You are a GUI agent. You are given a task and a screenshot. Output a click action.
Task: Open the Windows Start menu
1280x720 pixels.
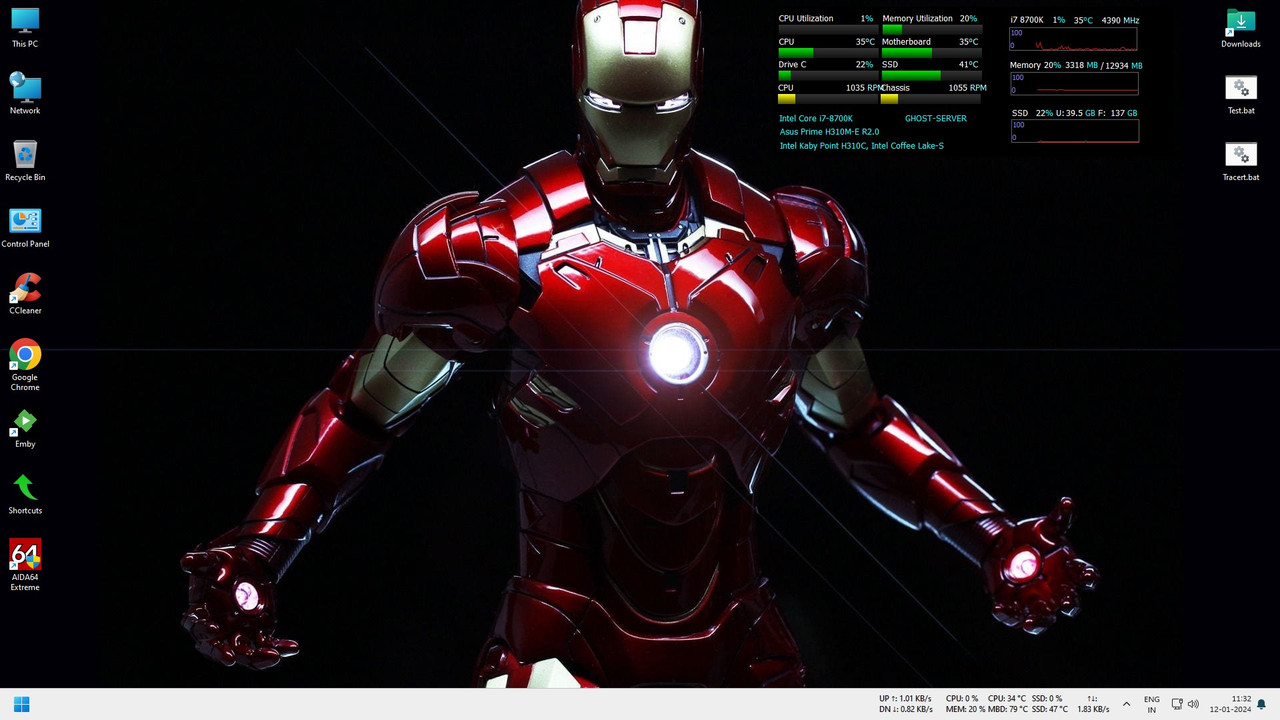point(21,704)
